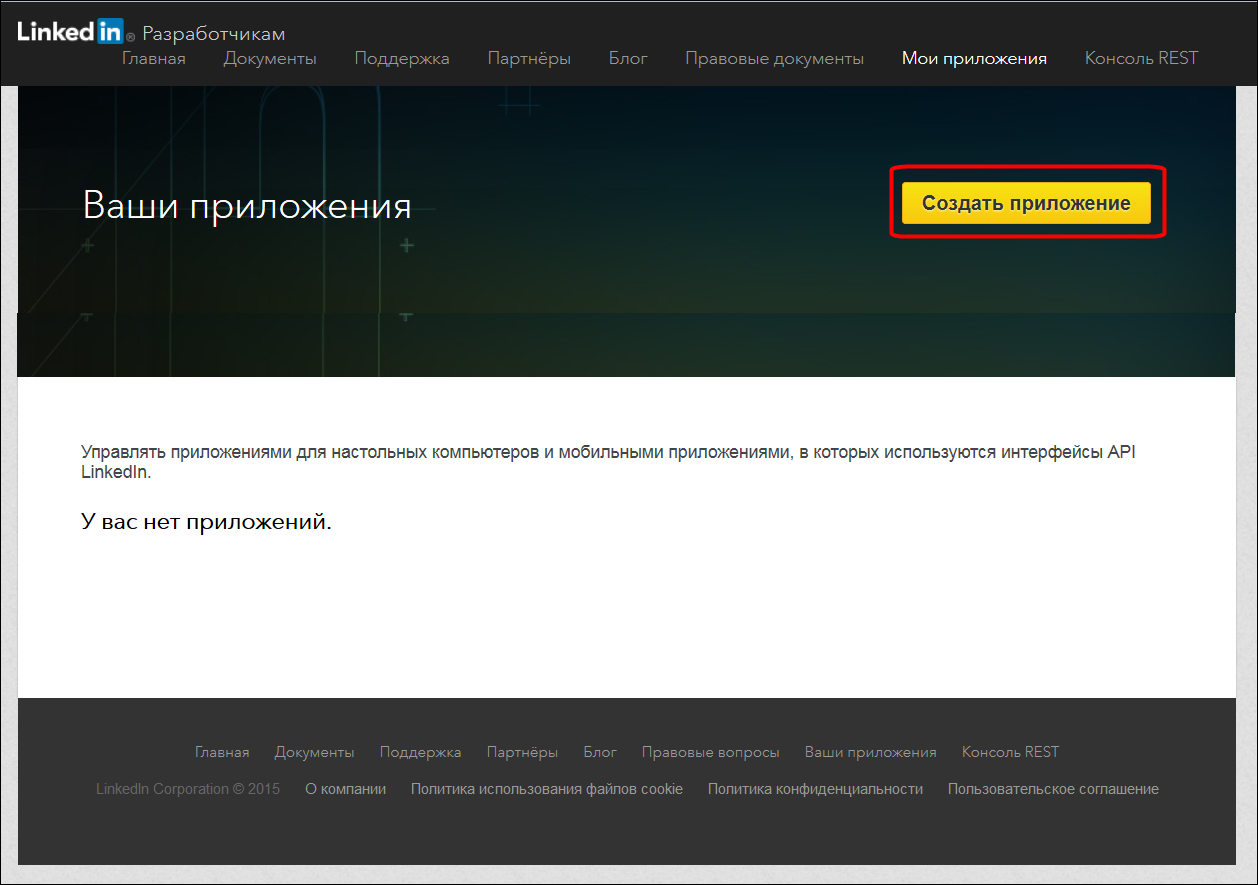Open Блог in top navigation
The height and width of the screenshot is (885, 1258).
click(x=628, y=58)
